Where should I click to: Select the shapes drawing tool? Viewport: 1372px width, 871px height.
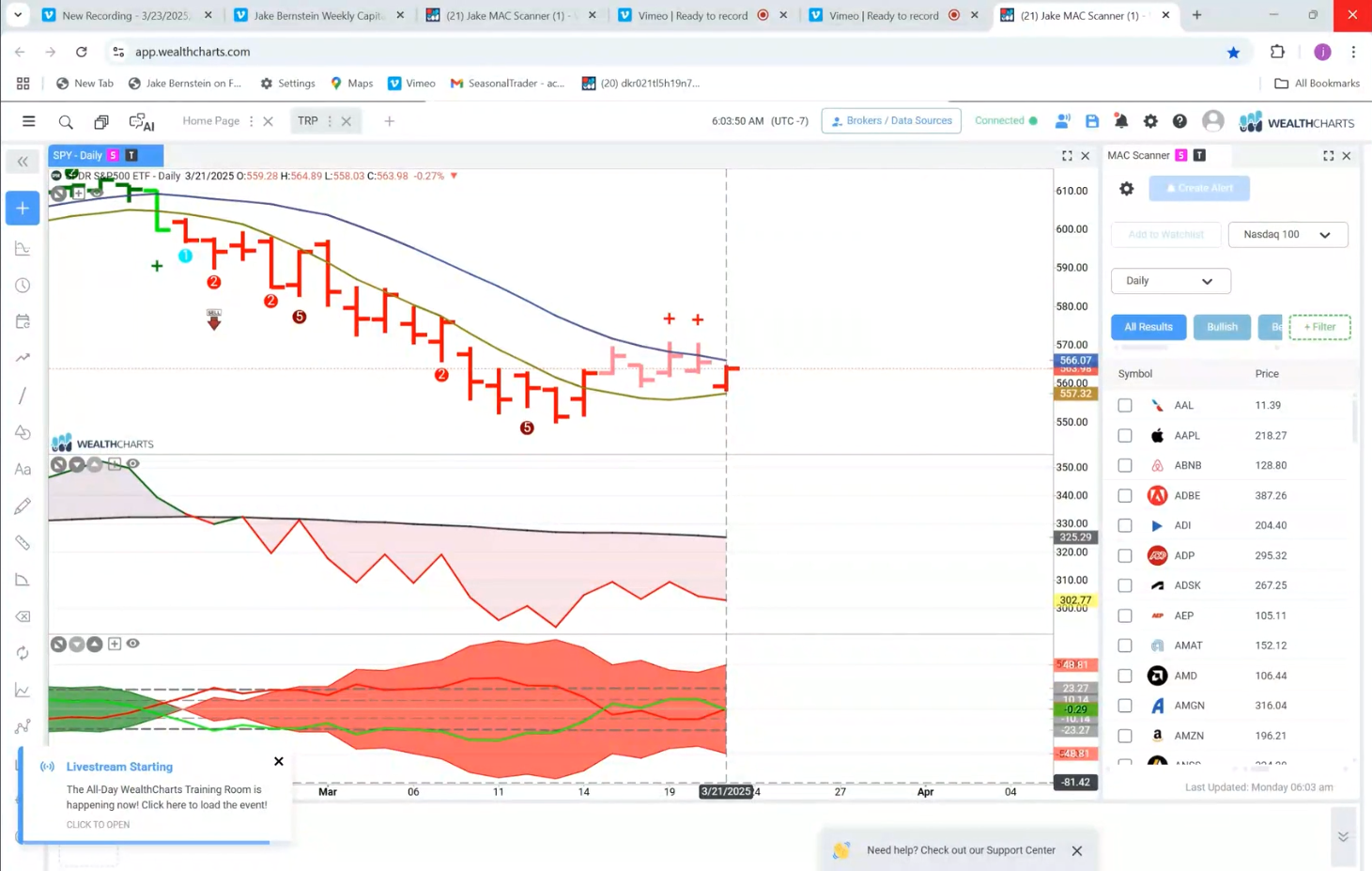pos(23,432)
